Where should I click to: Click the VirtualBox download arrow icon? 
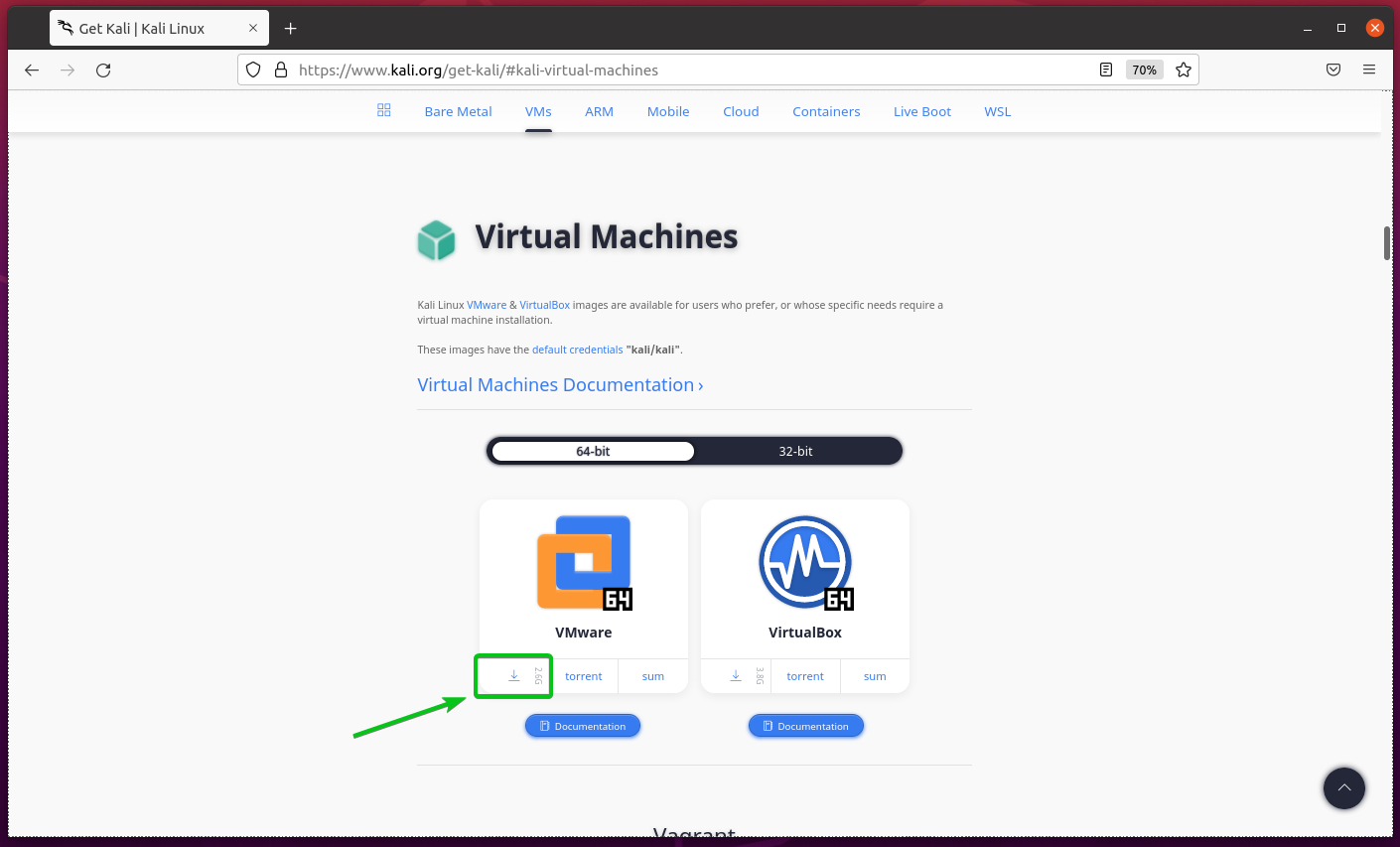point(736,676)
